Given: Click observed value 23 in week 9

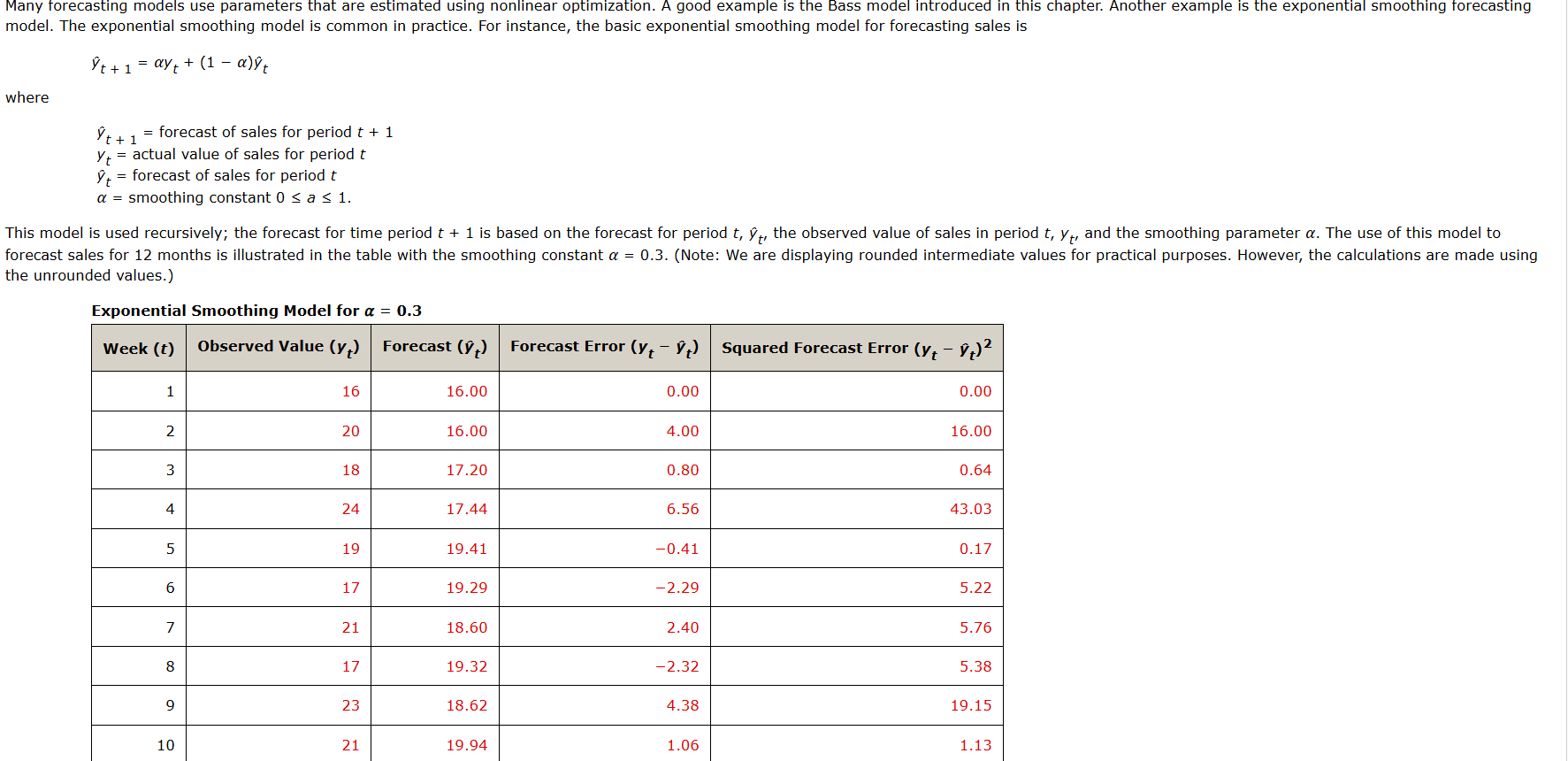Looking at the screenshot, I should point(351,705).
